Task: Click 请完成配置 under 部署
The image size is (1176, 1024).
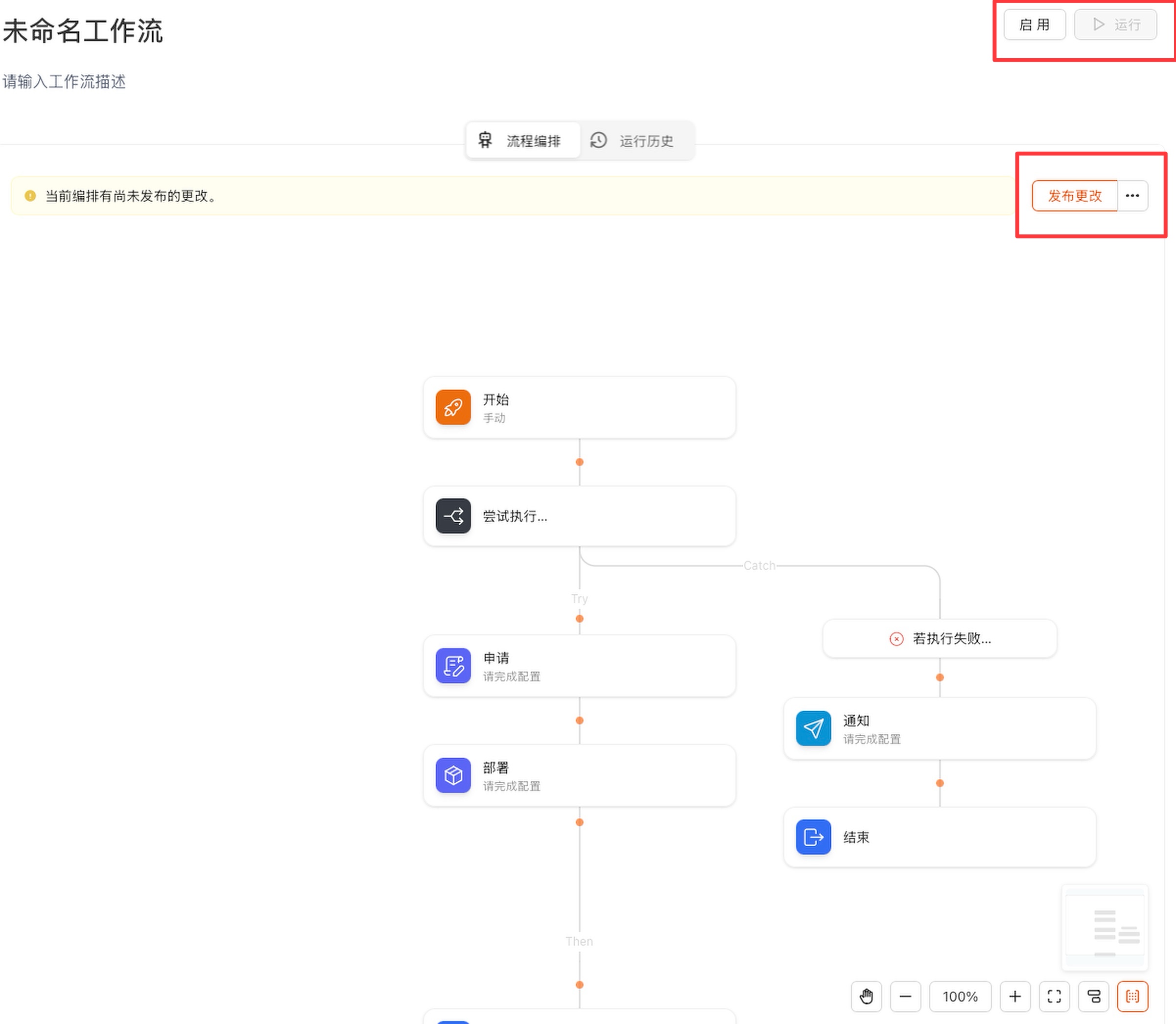Action: click(512, 786)
